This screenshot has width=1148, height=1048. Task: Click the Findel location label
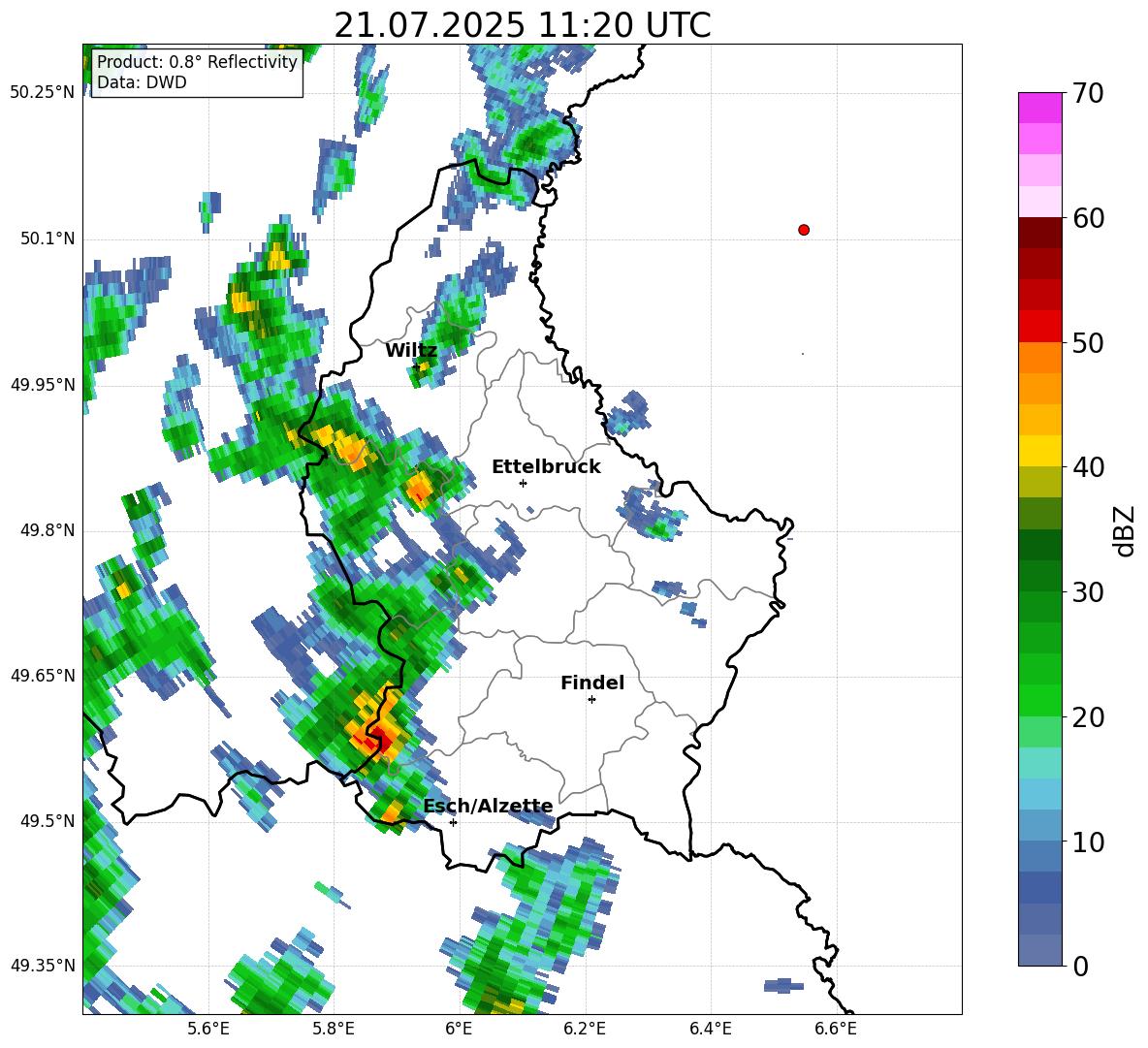tap(592, 683)
